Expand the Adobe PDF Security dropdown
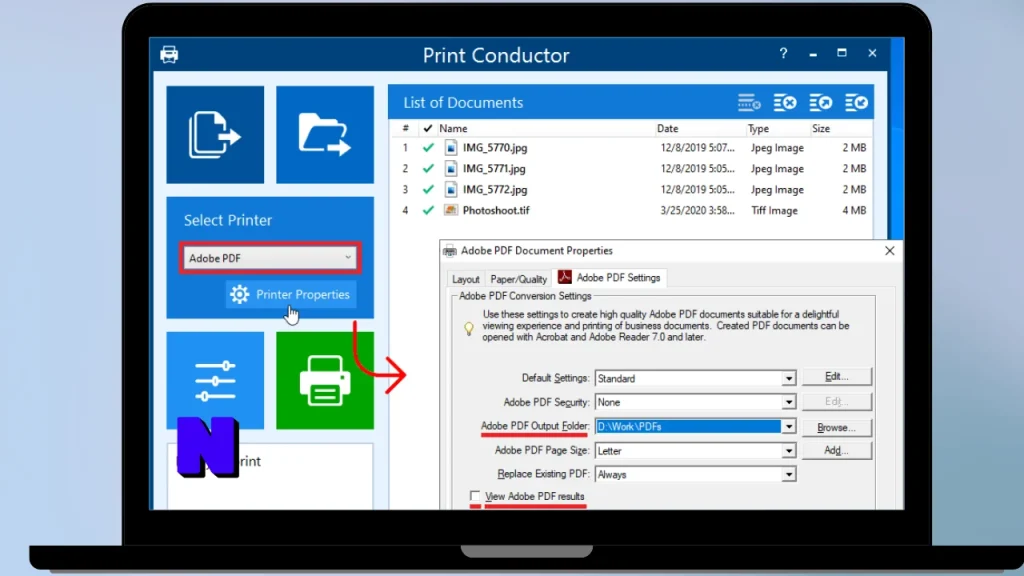1024x576 pixels. click(789, 402)
